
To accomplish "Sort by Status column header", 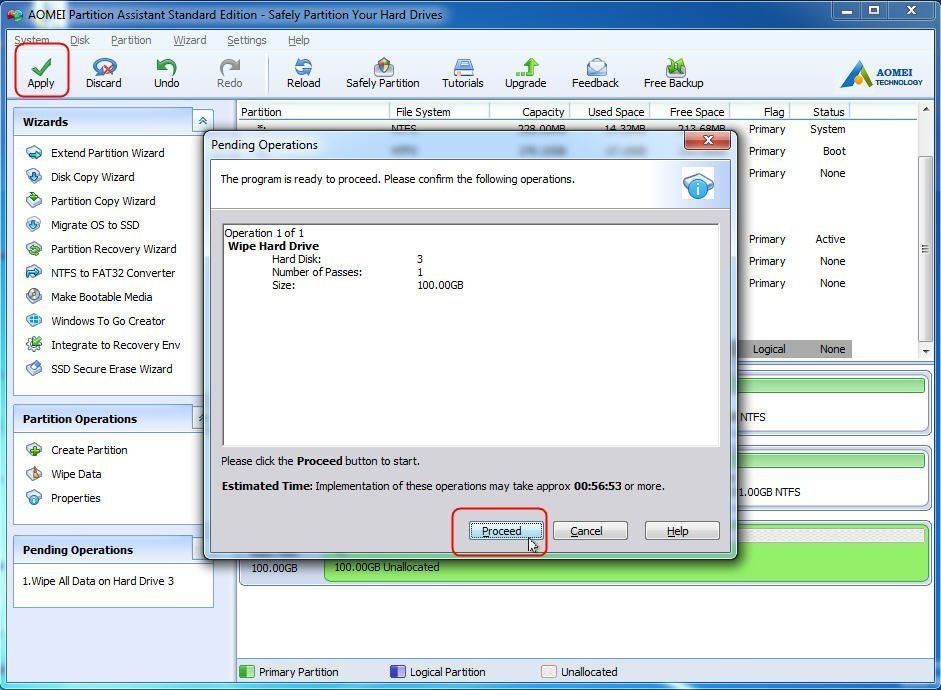I will point(821,112).
